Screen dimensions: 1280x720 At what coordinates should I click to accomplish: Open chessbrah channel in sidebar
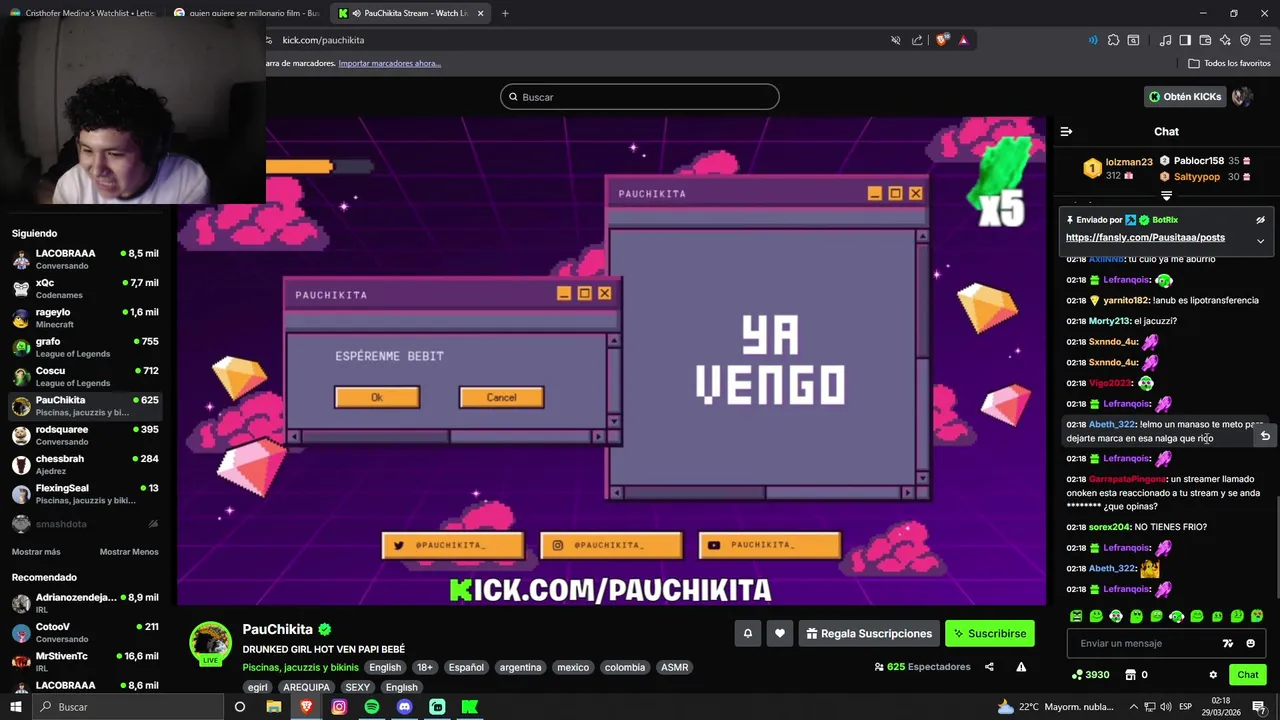point(85,464)
